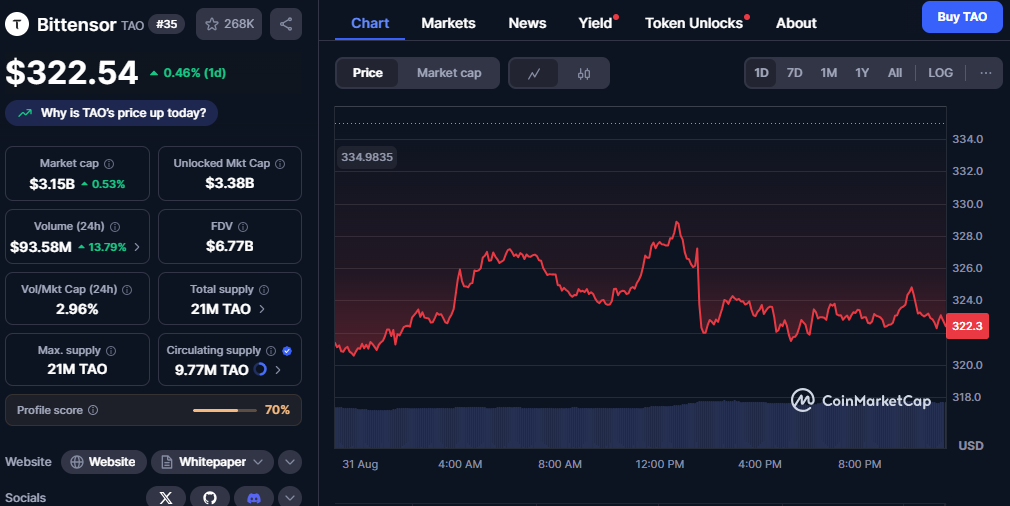
Task: Open the GitHub social link
Action: [210, 498]
